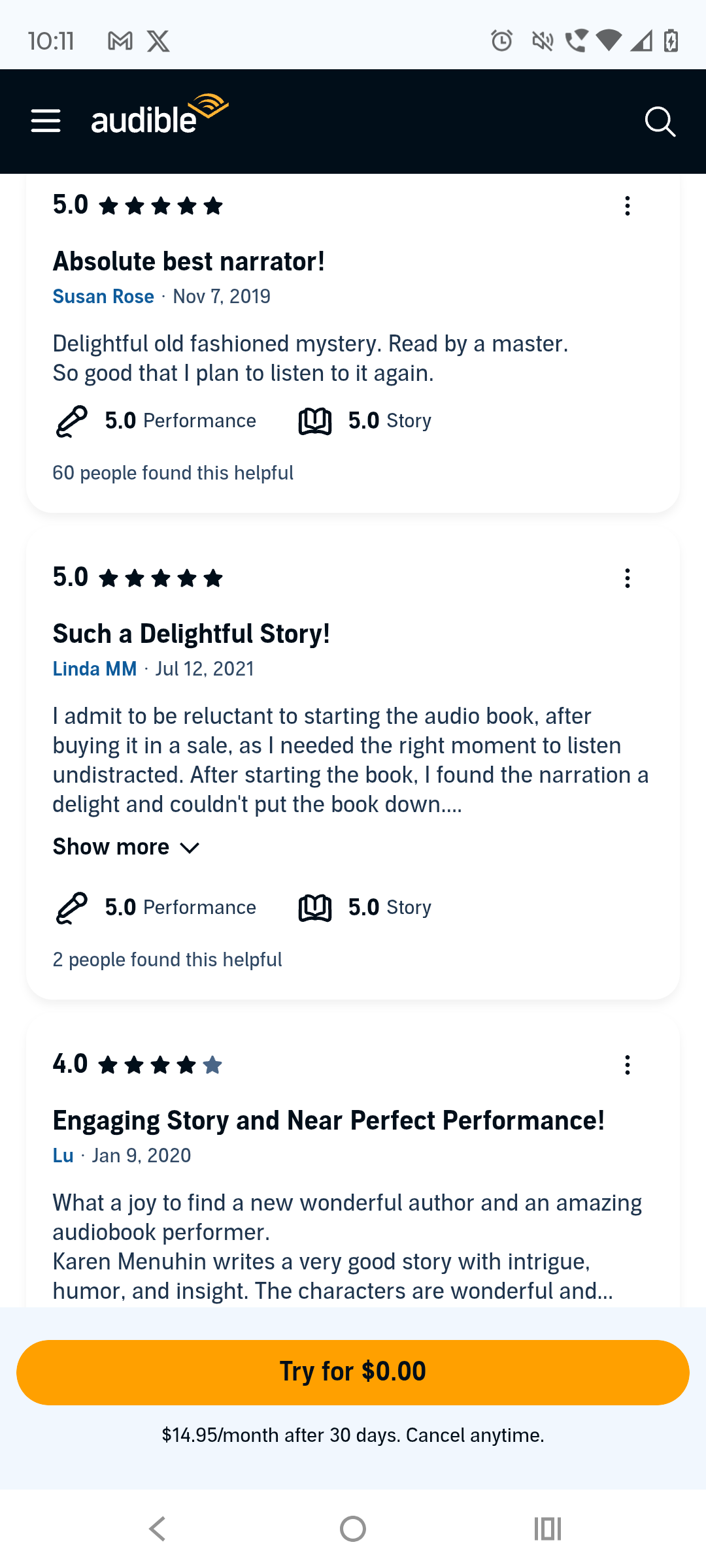Screen dimensions: 706x1568
Task: Open options menu for Linda MM's review
Action: 627,578
